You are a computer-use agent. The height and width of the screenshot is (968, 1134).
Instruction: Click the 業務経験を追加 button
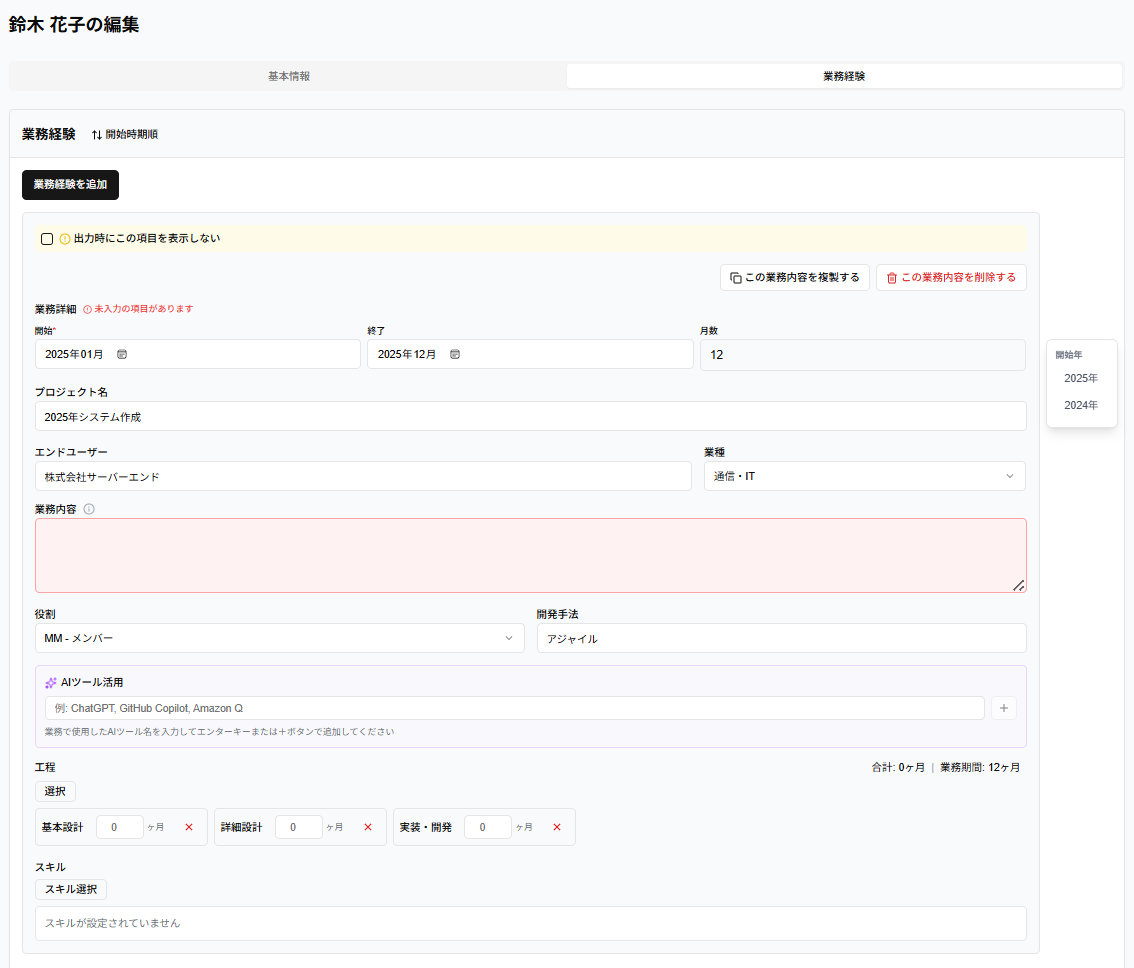point(70,184)
